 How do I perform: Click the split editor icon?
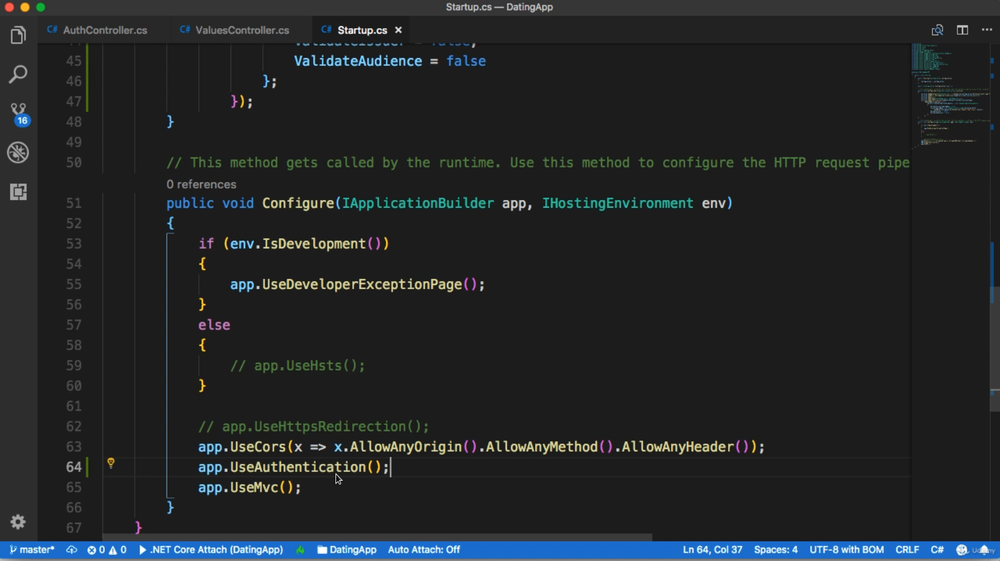pos(962,30)
